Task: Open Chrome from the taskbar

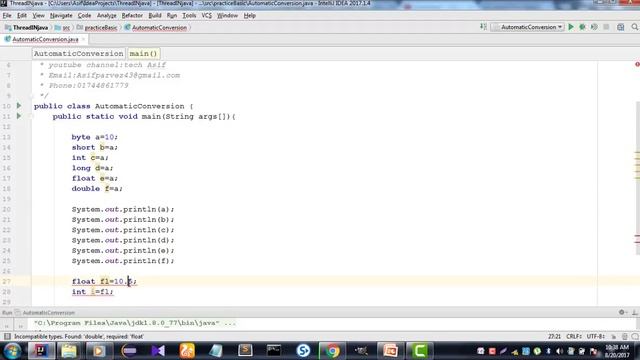Action: (x=332, y=351)
